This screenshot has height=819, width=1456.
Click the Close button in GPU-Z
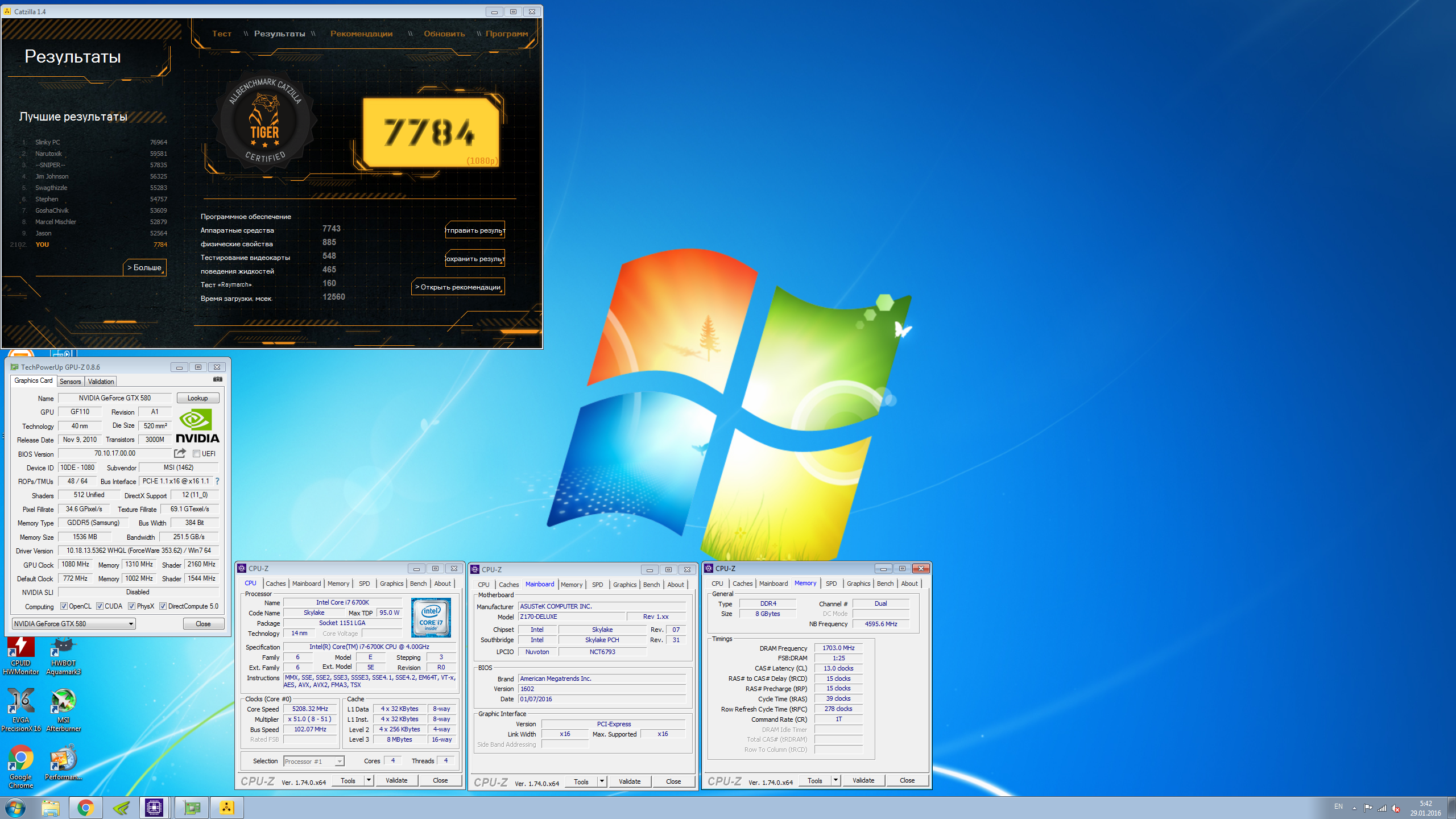pyautogui.click(x=203, y=624)
